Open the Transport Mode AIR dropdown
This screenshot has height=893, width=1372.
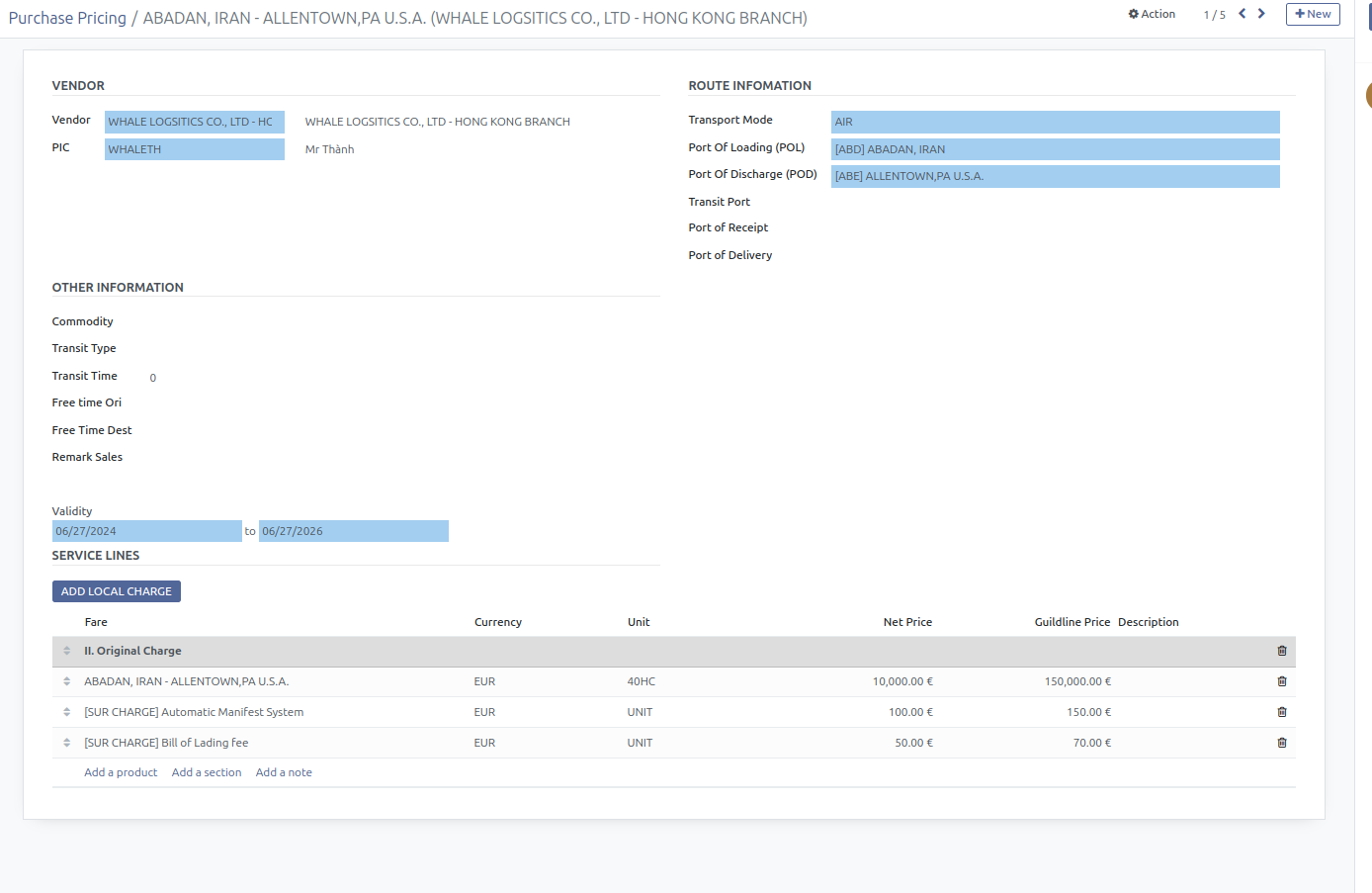click(1055, 122)
